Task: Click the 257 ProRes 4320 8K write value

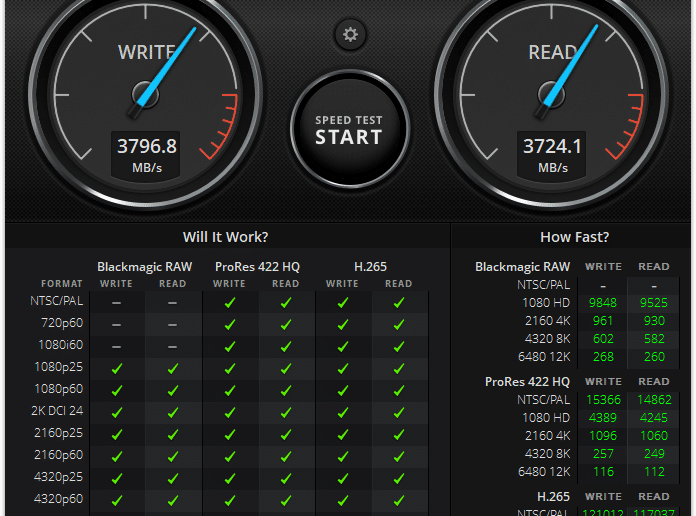Action: 603,454
